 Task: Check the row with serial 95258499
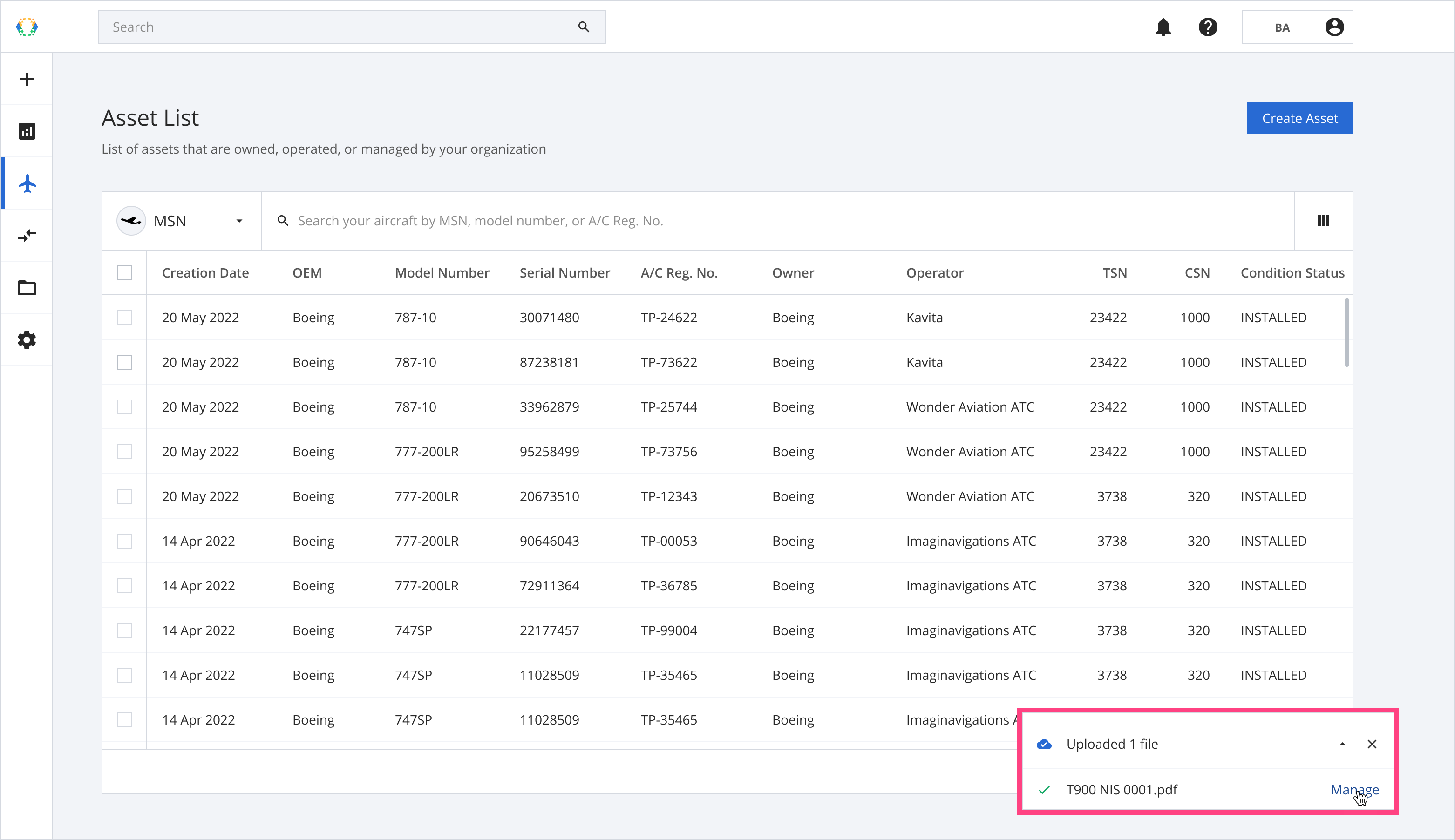(x=125, y=452)
